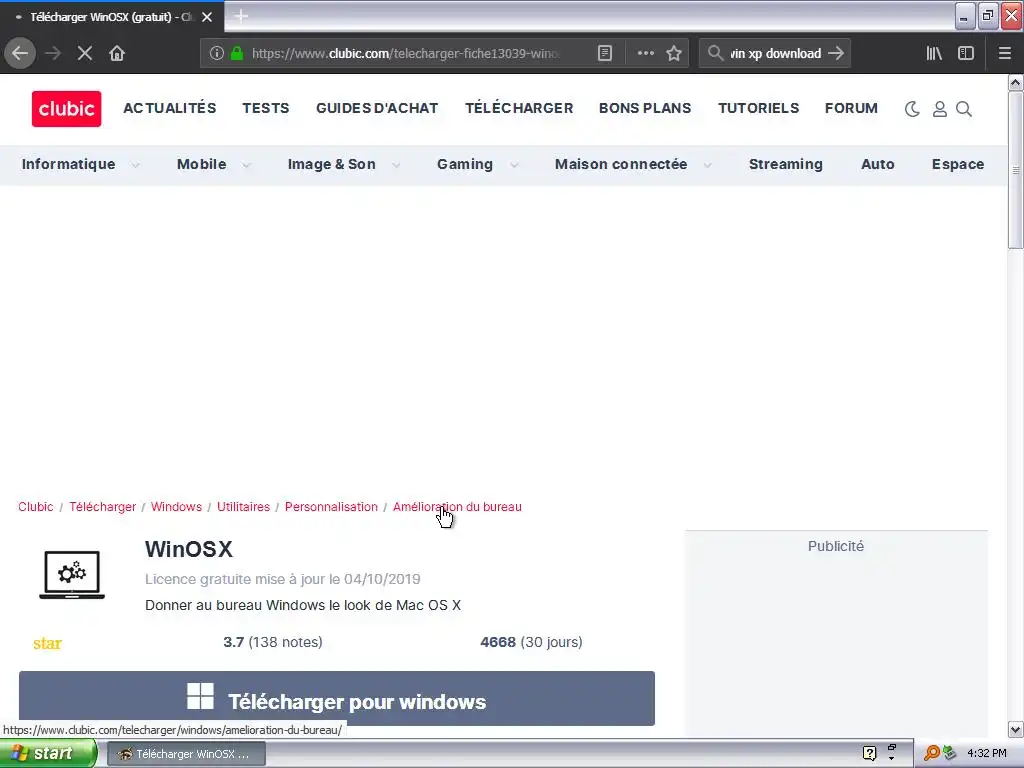Stop loading the page with the X button

(84, 53)
